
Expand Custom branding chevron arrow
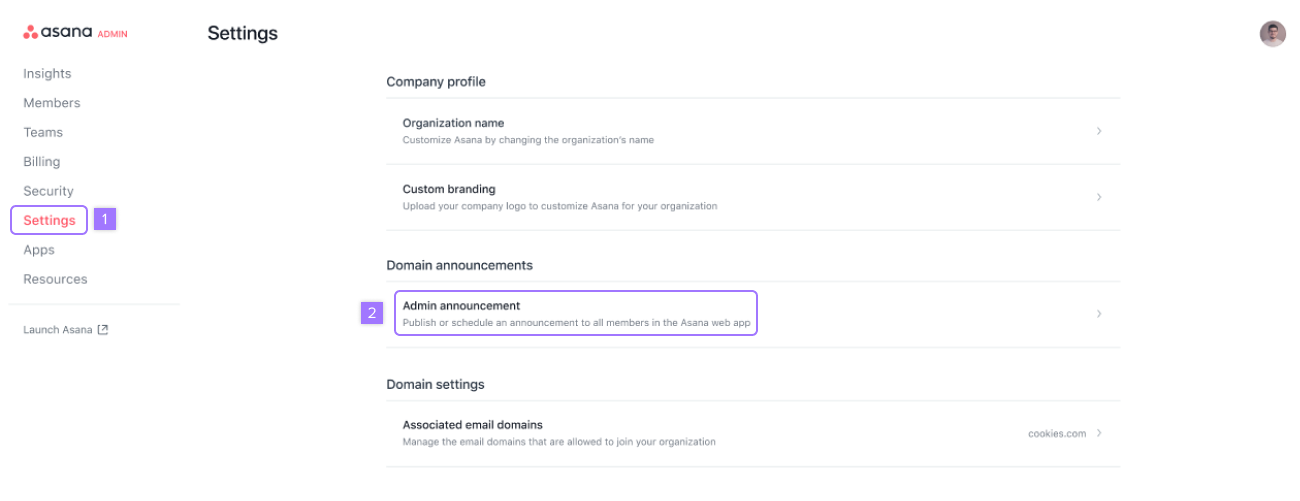click(1099, 197)
